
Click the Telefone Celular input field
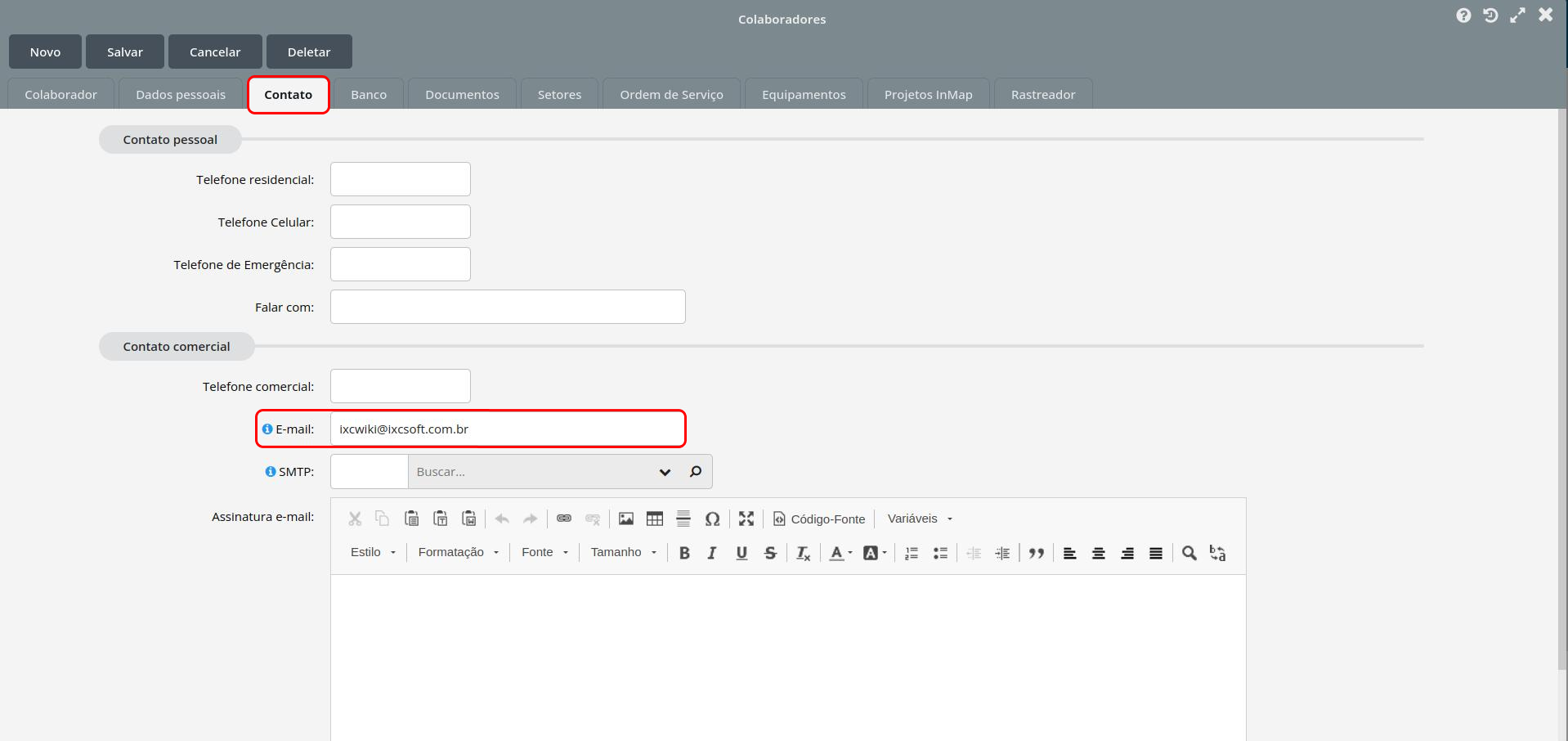pyautogui.click(x=401, y=222)
